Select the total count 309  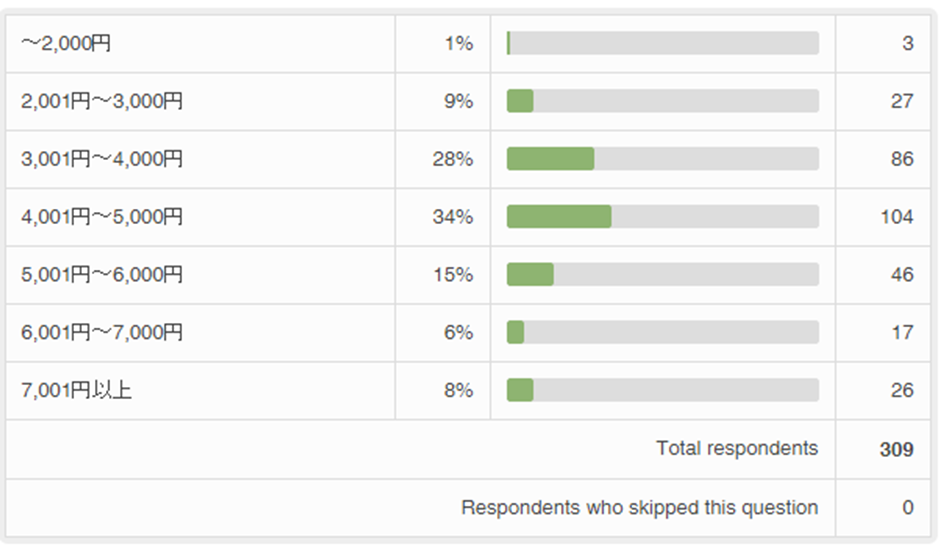pos(896,450)
